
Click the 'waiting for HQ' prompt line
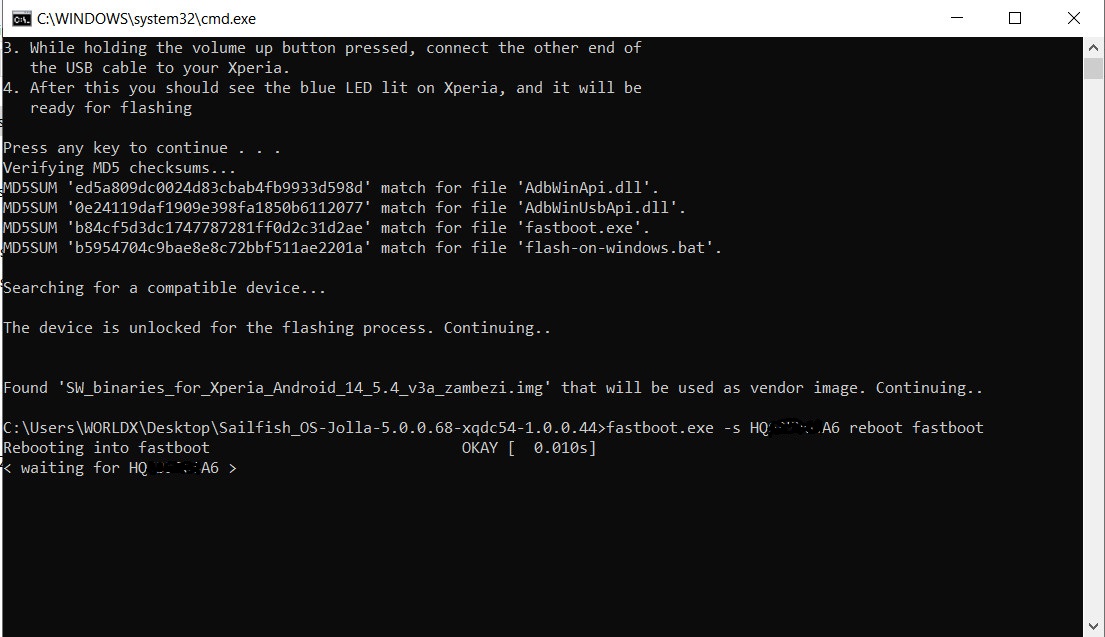(120, 468)
